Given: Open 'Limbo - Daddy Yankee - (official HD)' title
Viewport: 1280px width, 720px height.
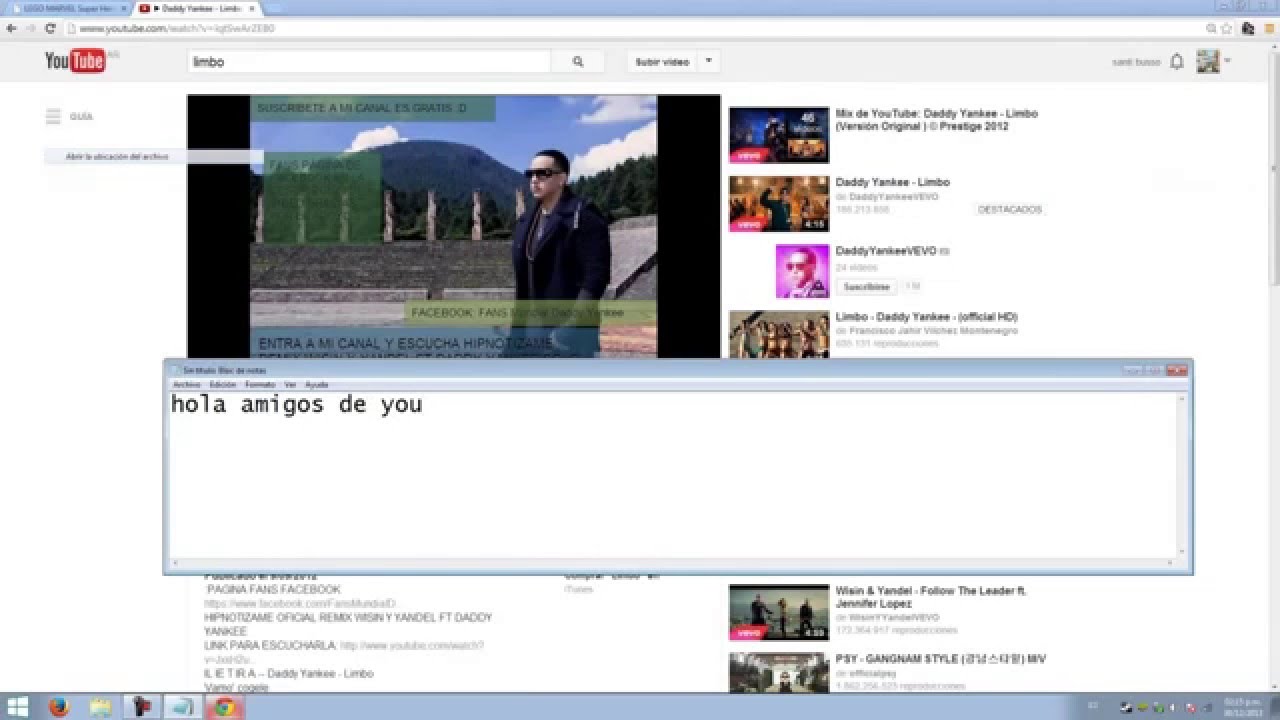Looking at the screenshot, I should 927,317.
